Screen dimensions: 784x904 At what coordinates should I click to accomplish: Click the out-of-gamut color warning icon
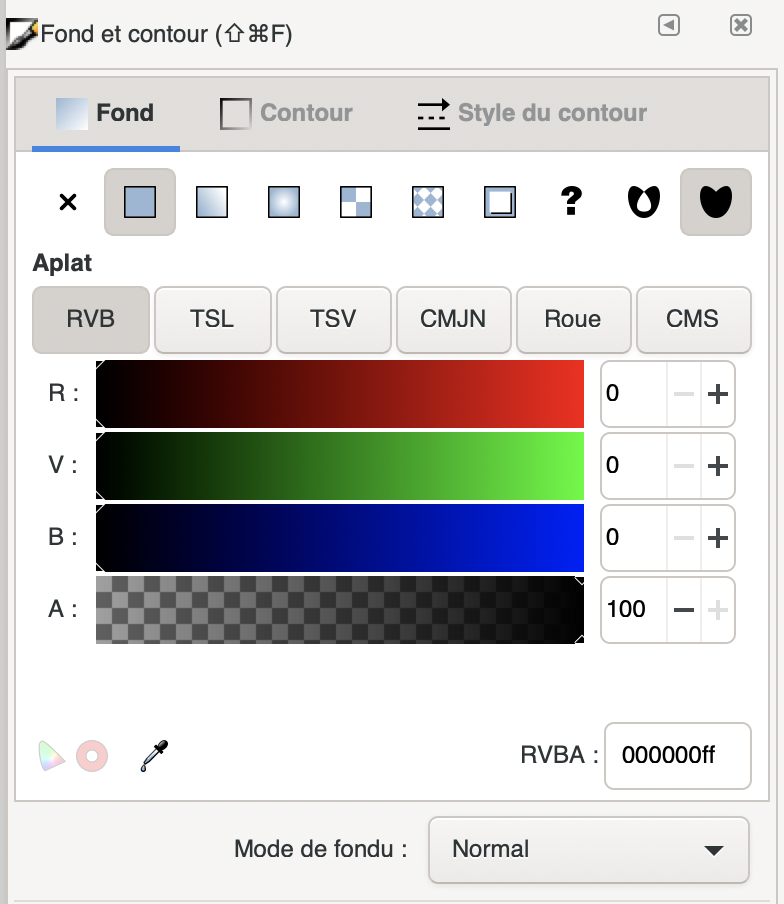[x=92, y=756]
